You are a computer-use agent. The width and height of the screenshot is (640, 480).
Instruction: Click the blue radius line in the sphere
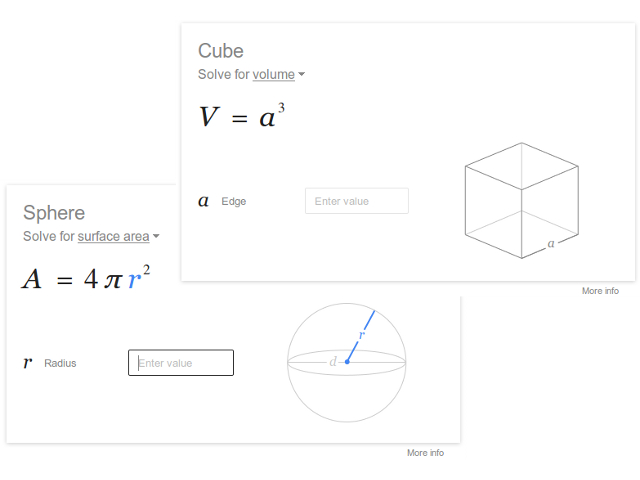pos(361,336)
